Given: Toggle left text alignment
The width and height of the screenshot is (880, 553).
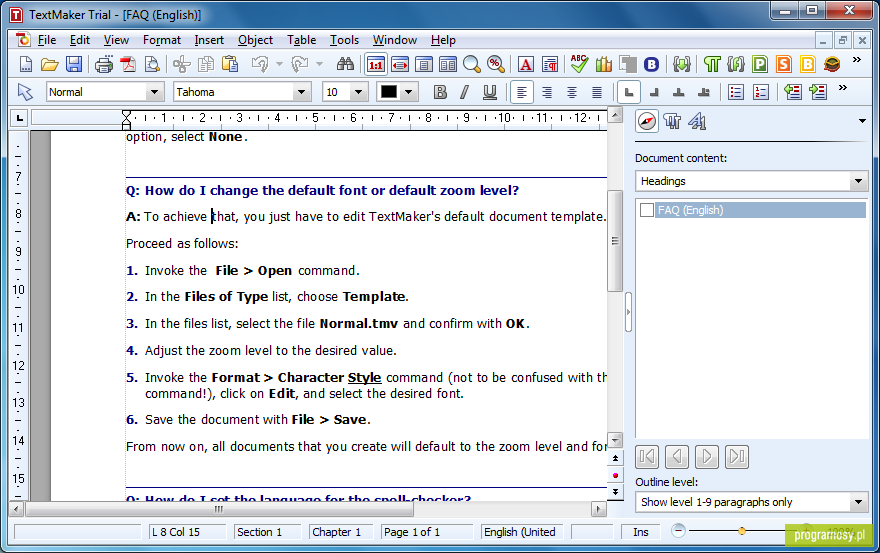Looking at the screenshot, I should [521, 92].
